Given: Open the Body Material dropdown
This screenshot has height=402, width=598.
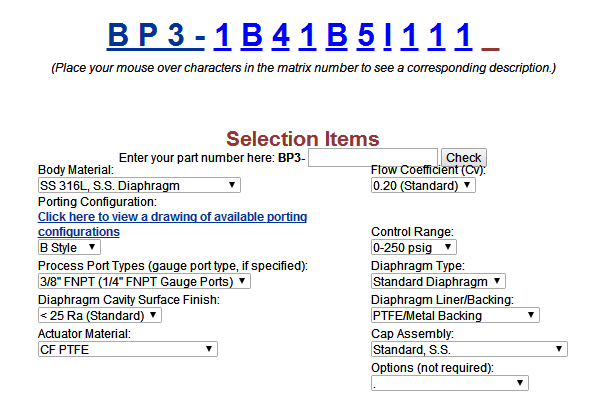Looking at the screenshot, I should [x=139, y=185].
